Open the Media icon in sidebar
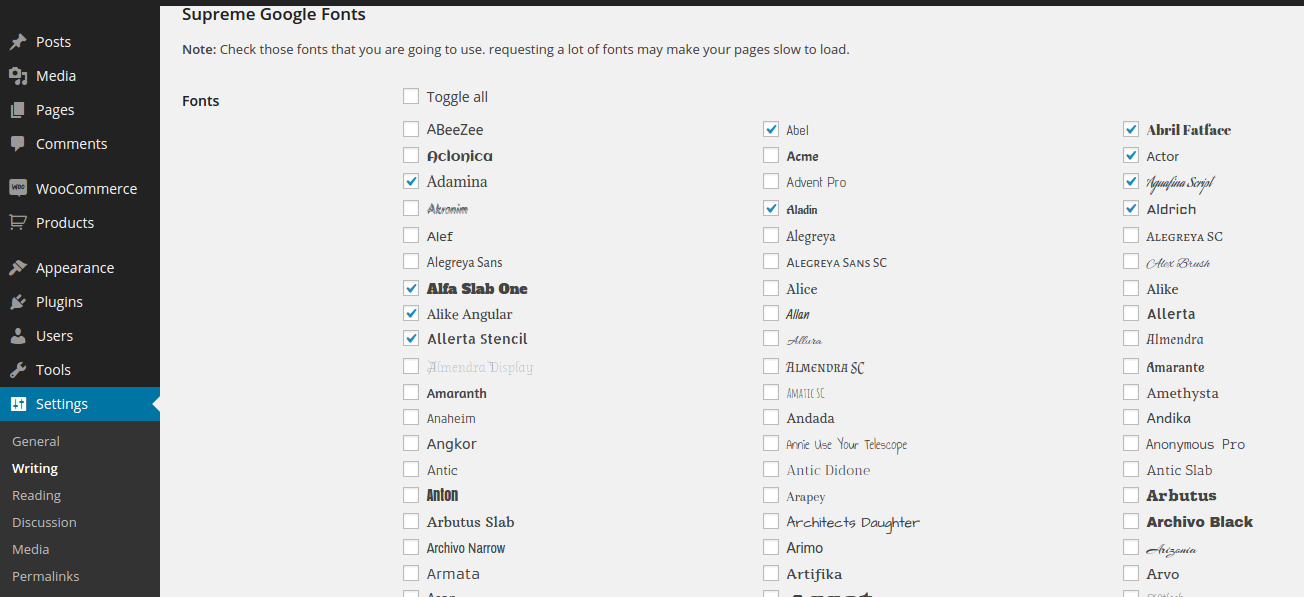The image size is (1304, 597). point(18,76)
